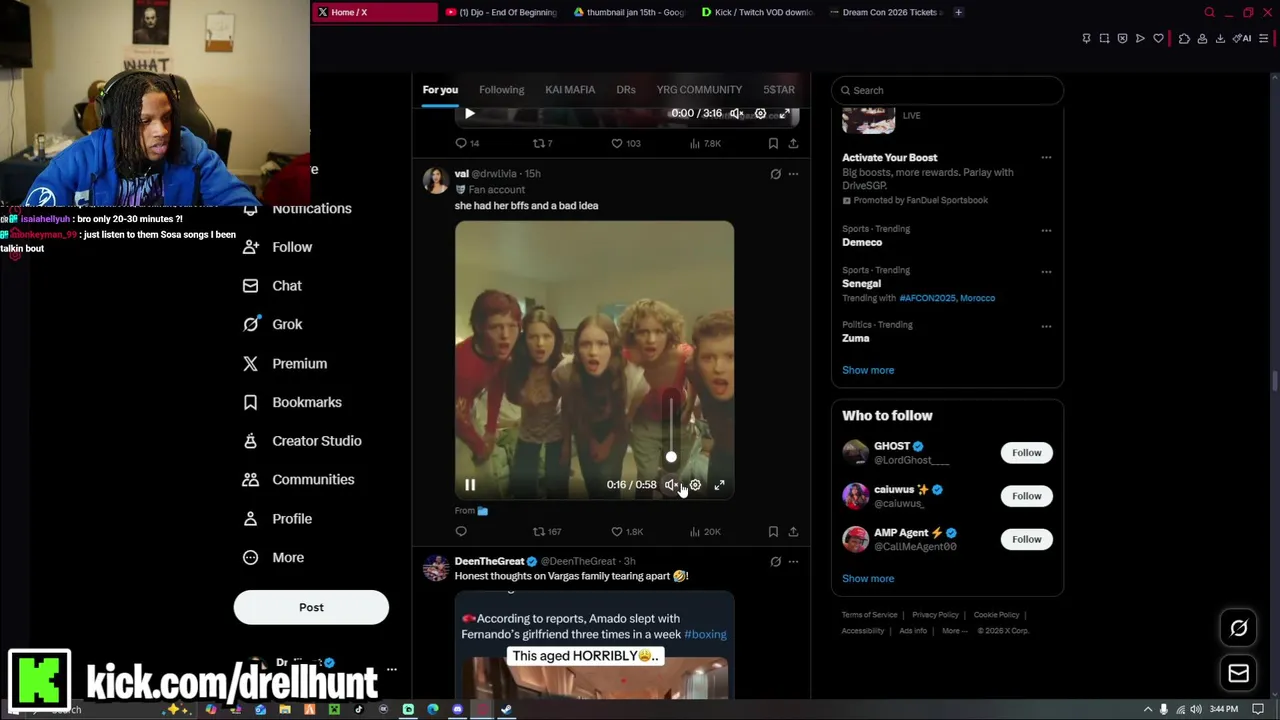Show more in Who to follow

pyautogui.click(x=868, y=579)
